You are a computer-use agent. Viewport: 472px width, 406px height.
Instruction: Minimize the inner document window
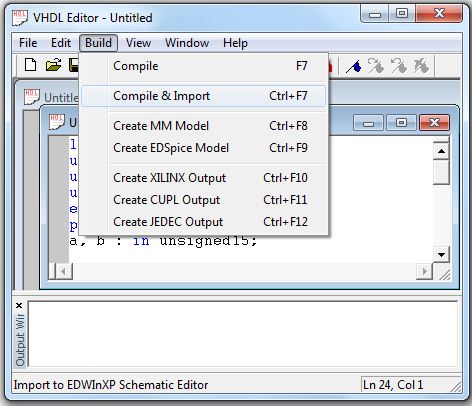pyautogui.click(x=368, y=123)
